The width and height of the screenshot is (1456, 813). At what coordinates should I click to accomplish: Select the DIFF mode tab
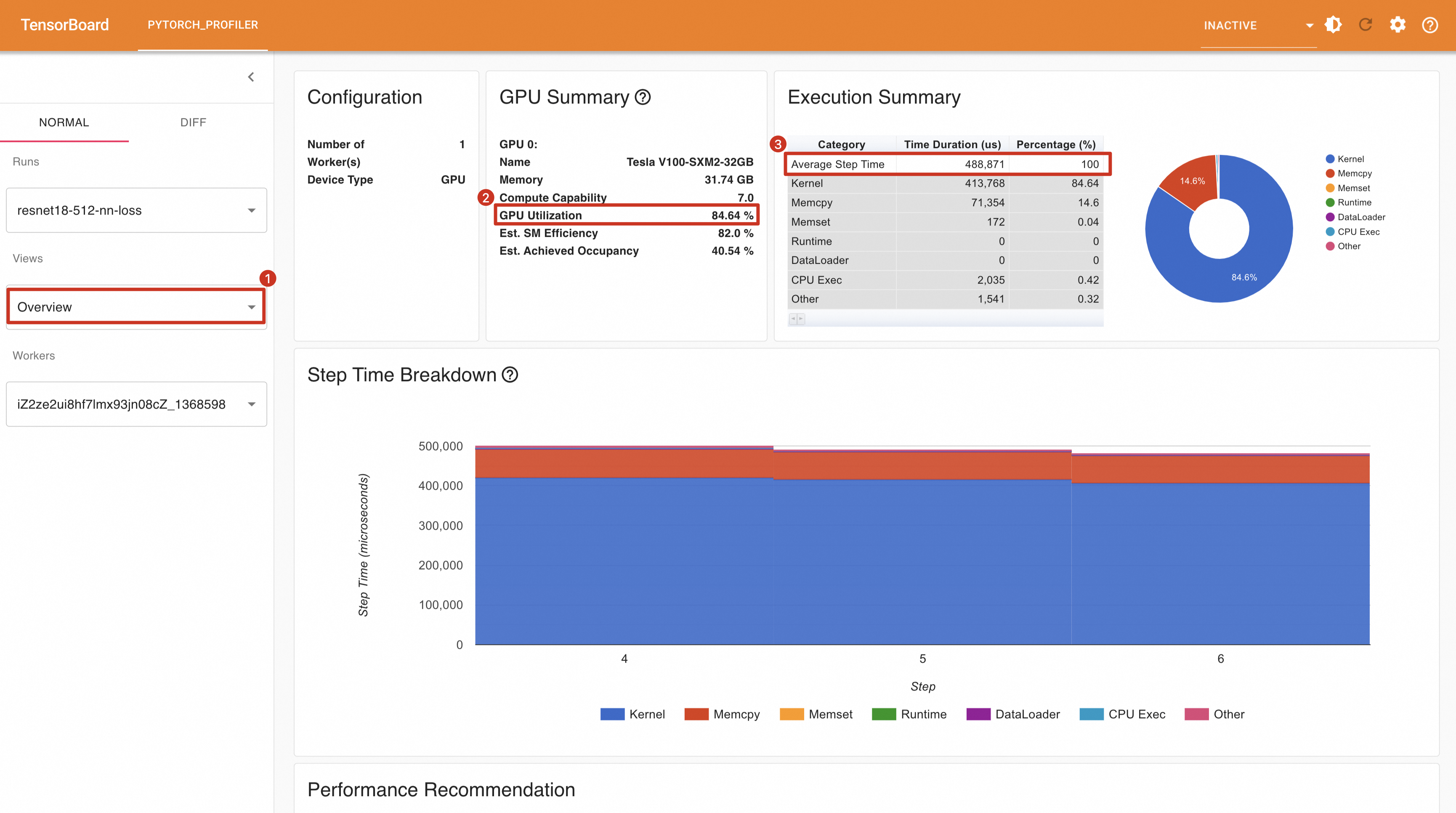point(193,122)
